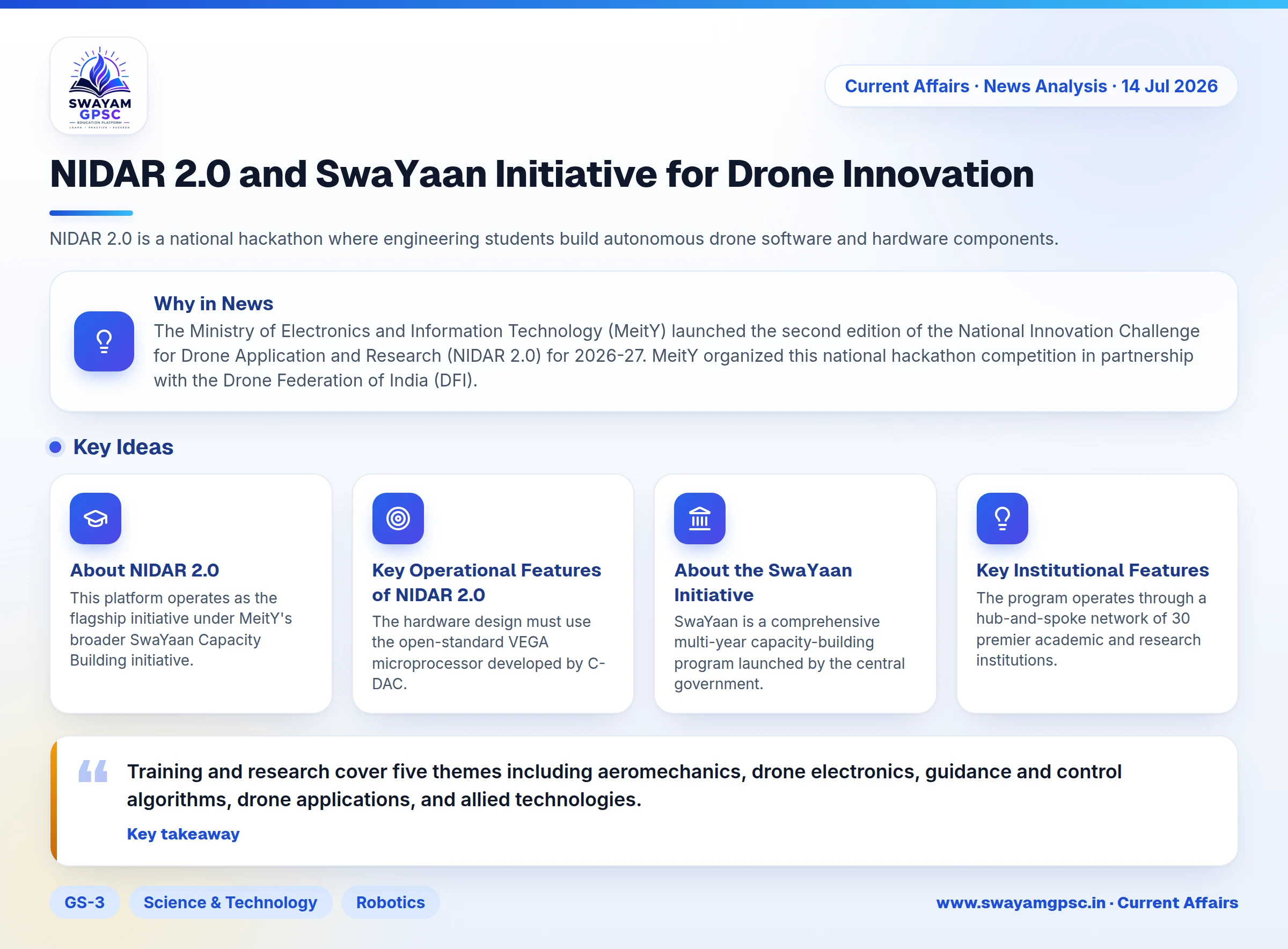Select the Robotics tag

pos(391,902)
